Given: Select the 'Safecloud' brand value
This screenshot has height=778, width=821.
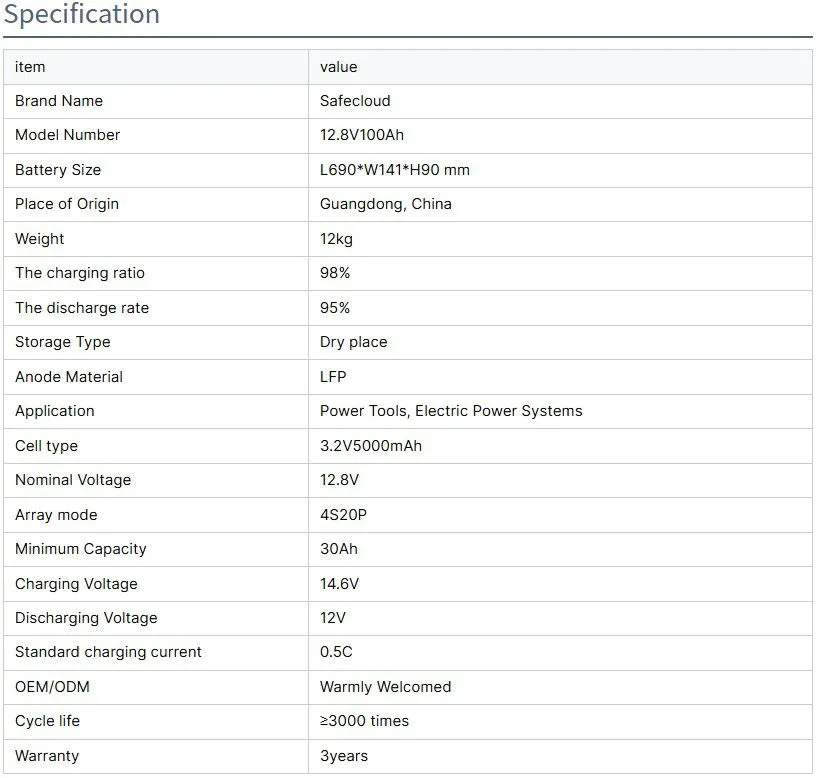Looking at the screenshot, I should [355, 101].
